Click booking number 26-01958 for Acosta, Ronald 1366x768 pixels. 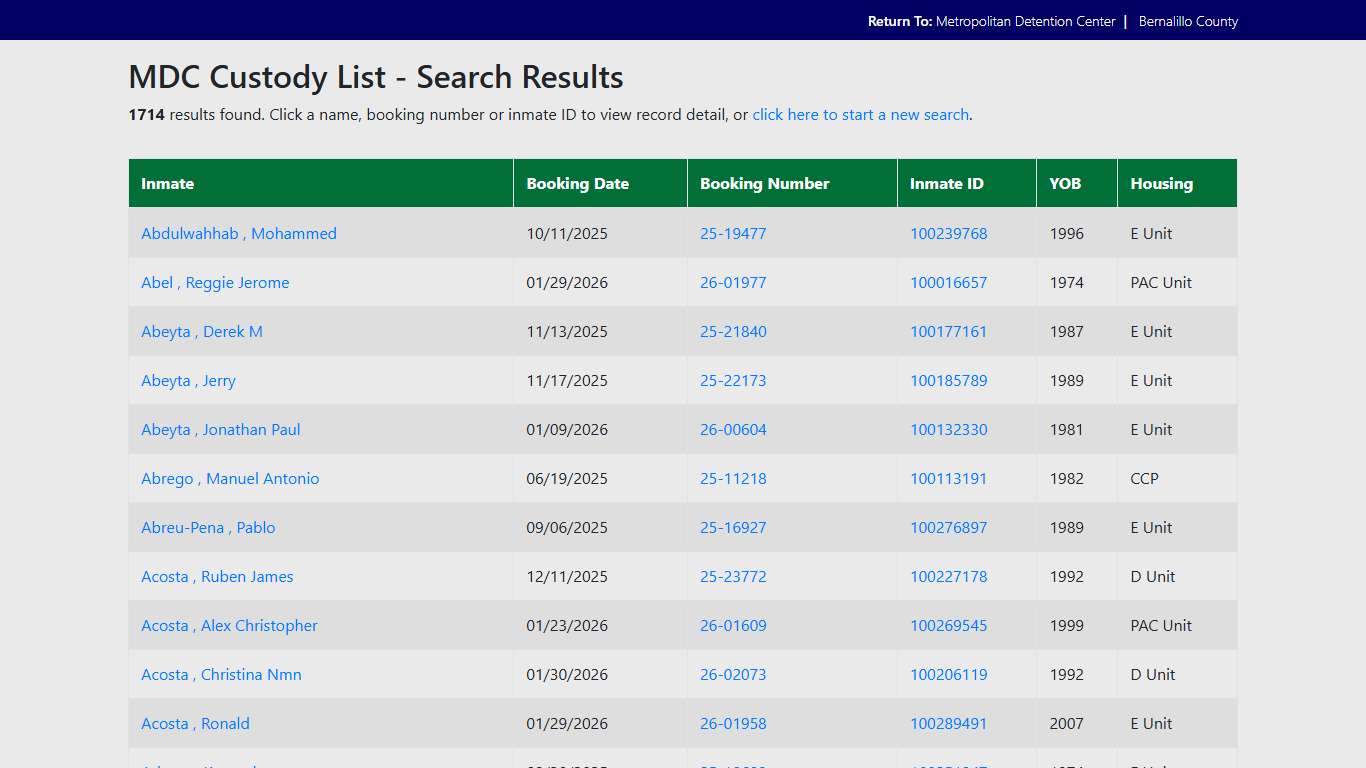pos(733,723)
